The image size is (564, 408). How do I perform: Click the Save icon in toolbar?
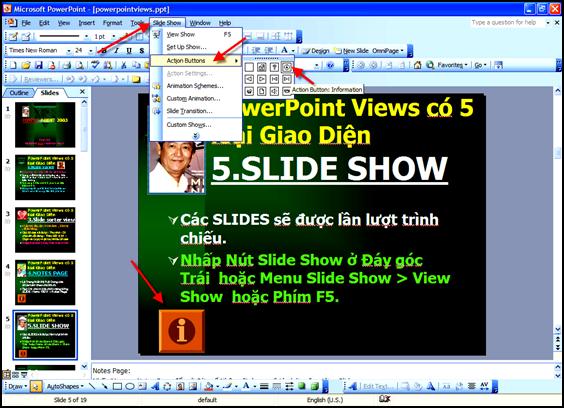coord(39,65)
